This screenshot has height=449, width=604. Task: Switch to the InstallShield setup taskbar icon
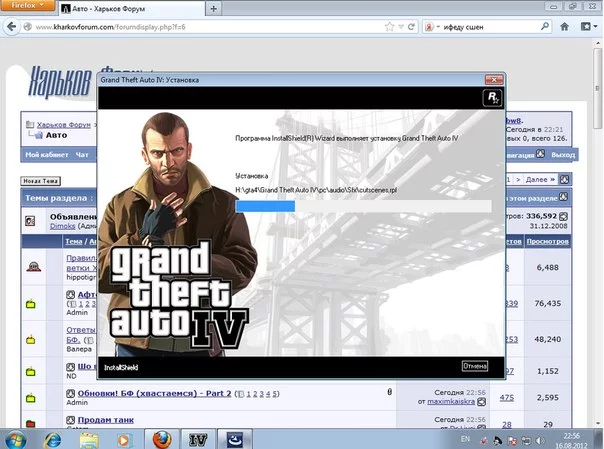coord(235,439)
